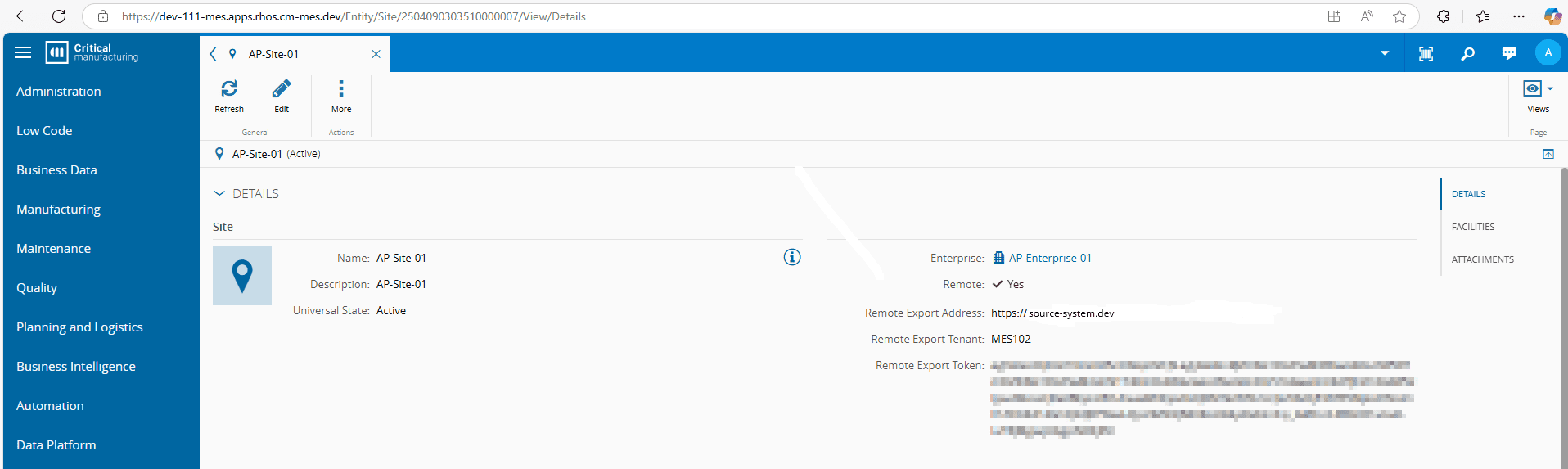
Task: Click the page vertical scrollbar
Action: coord(1564,318)
